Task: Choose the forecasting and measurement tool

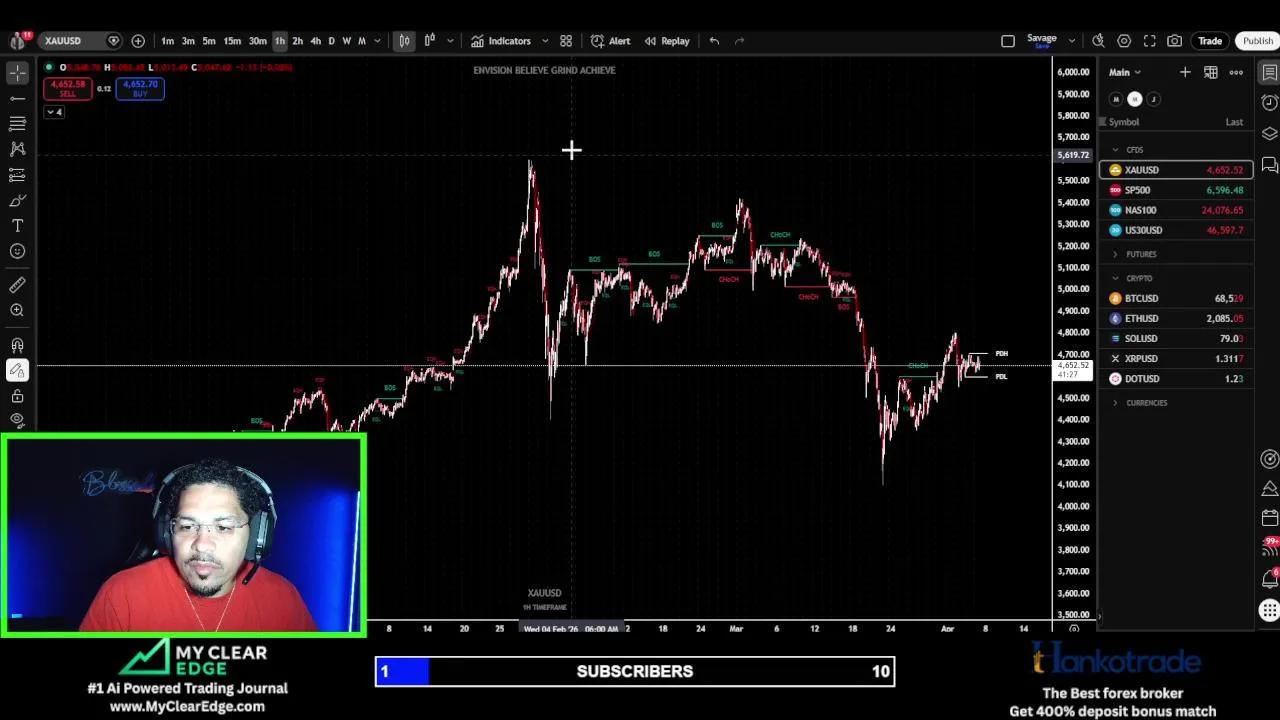Action: [17, 175]
